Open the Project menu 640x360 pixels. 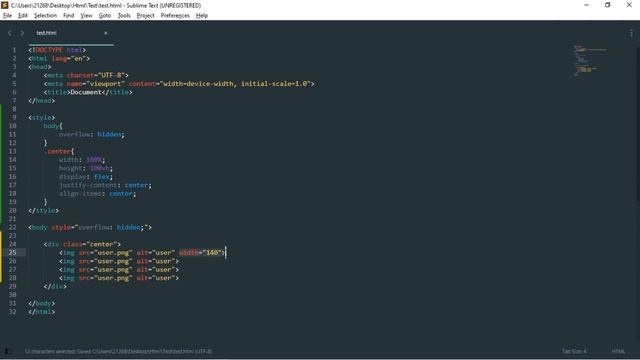coord(145,16)
